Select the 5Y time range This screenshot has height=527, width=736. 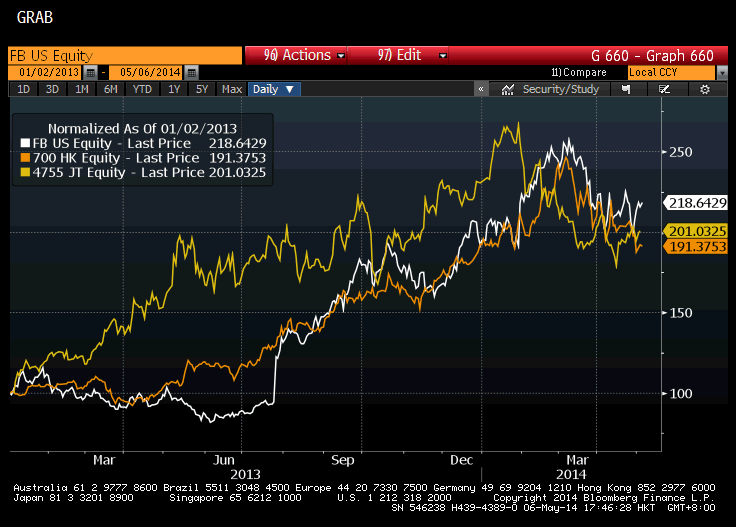[202, 89]
